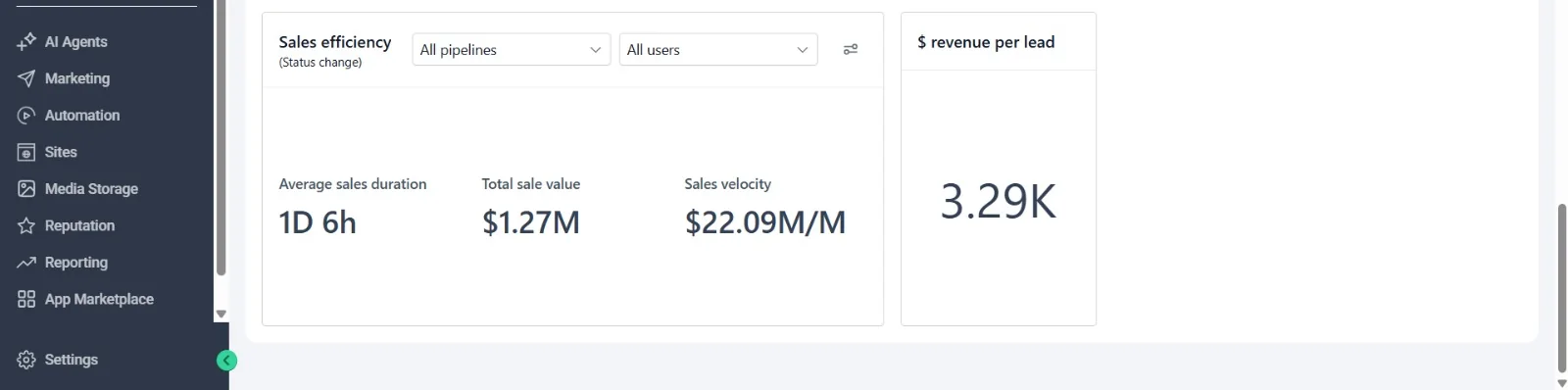Collapse sidebar with green arrow button
Viewport: 1568px width, 390px height.
click(226, 361)
